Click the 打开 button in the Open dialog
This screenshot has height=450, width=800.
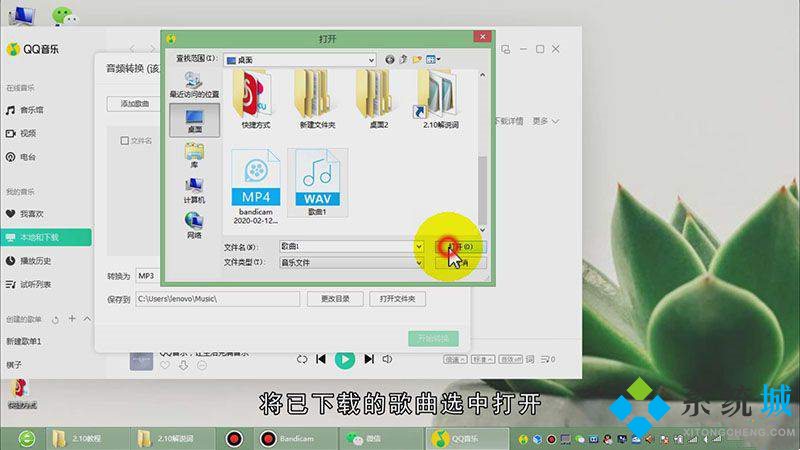click(461, 247)
